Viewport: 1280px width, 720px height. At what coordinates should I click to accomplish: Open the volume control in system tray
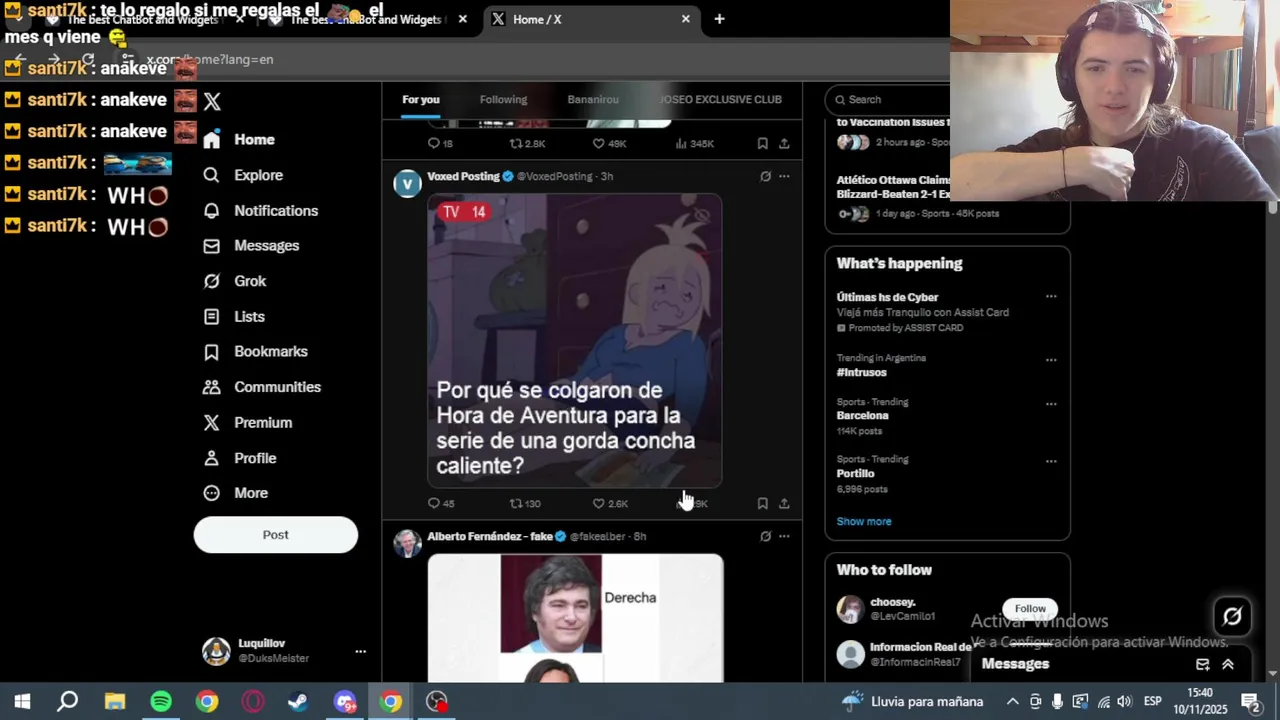(1124, 702)
